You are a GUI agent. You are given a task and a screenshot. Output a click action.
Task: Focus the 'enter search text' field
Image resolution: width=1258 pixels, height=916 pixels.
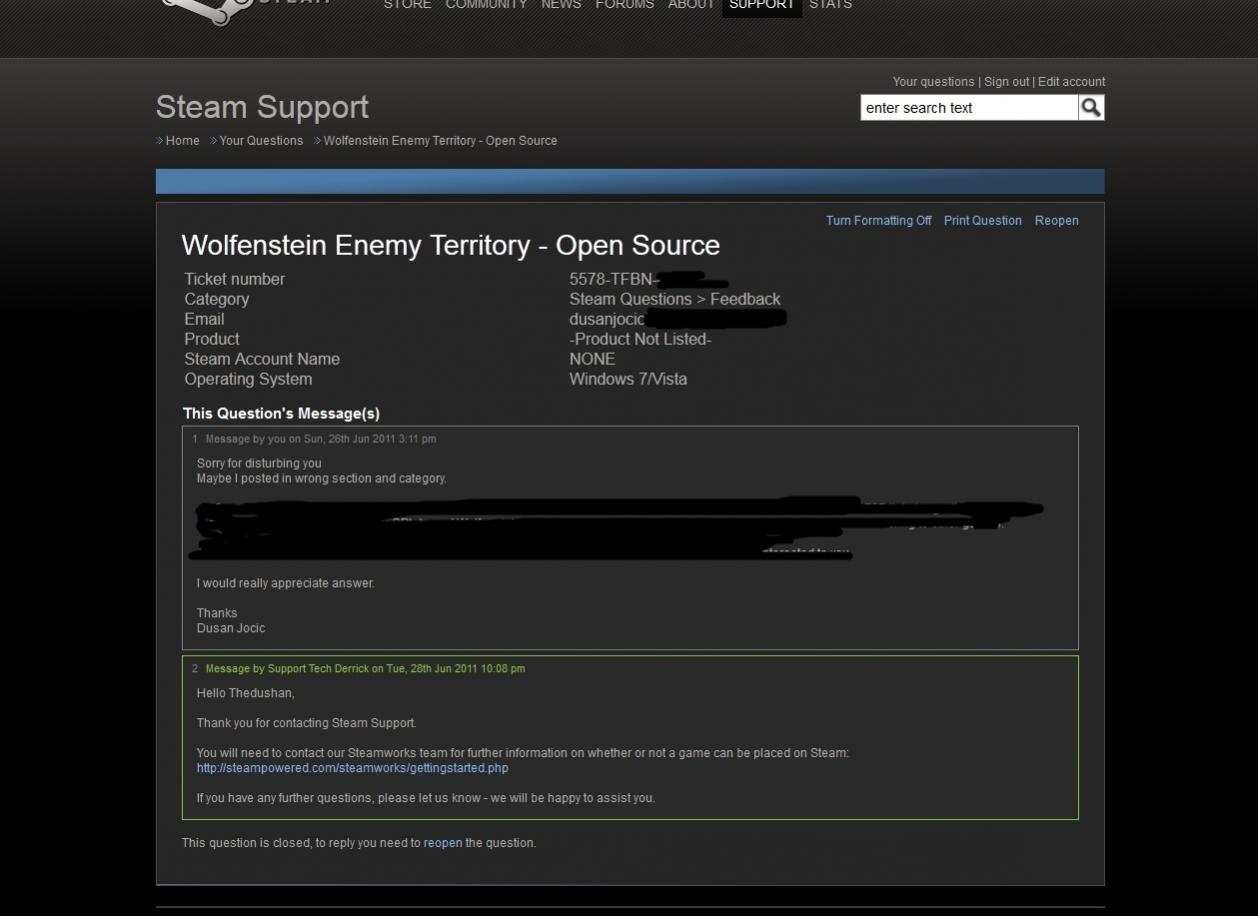tap(968, 108)
